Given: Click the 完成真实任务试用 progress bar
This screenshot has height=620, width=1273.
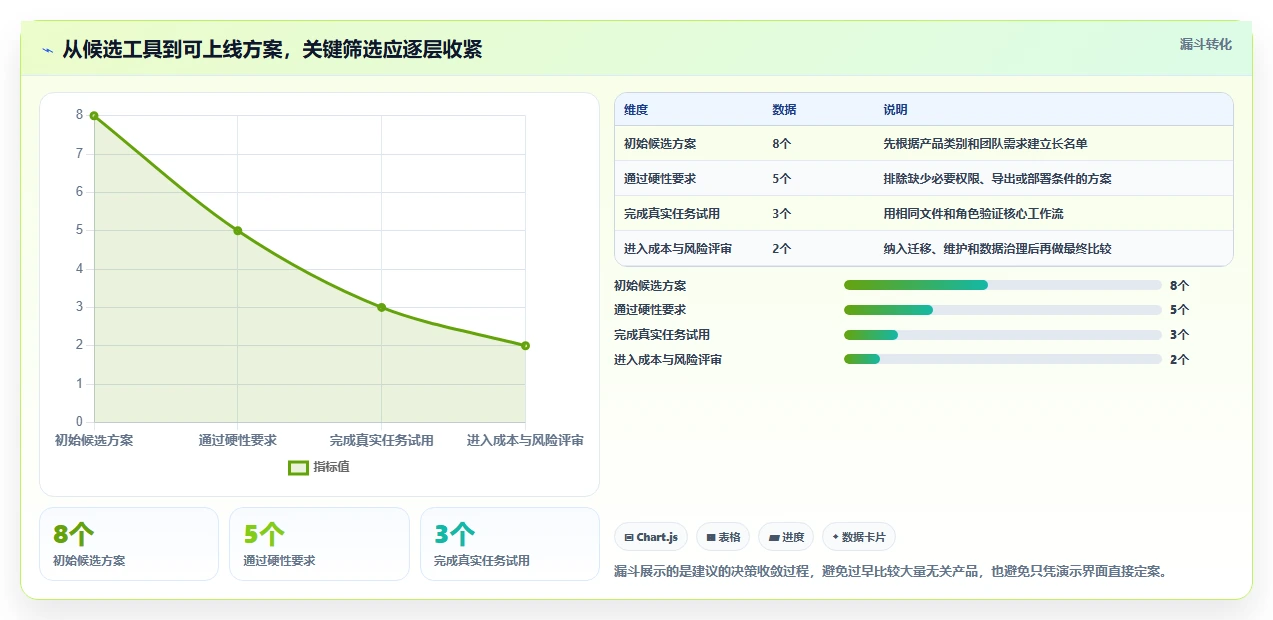Looking at the screenshot, I should pos(1003,335).
